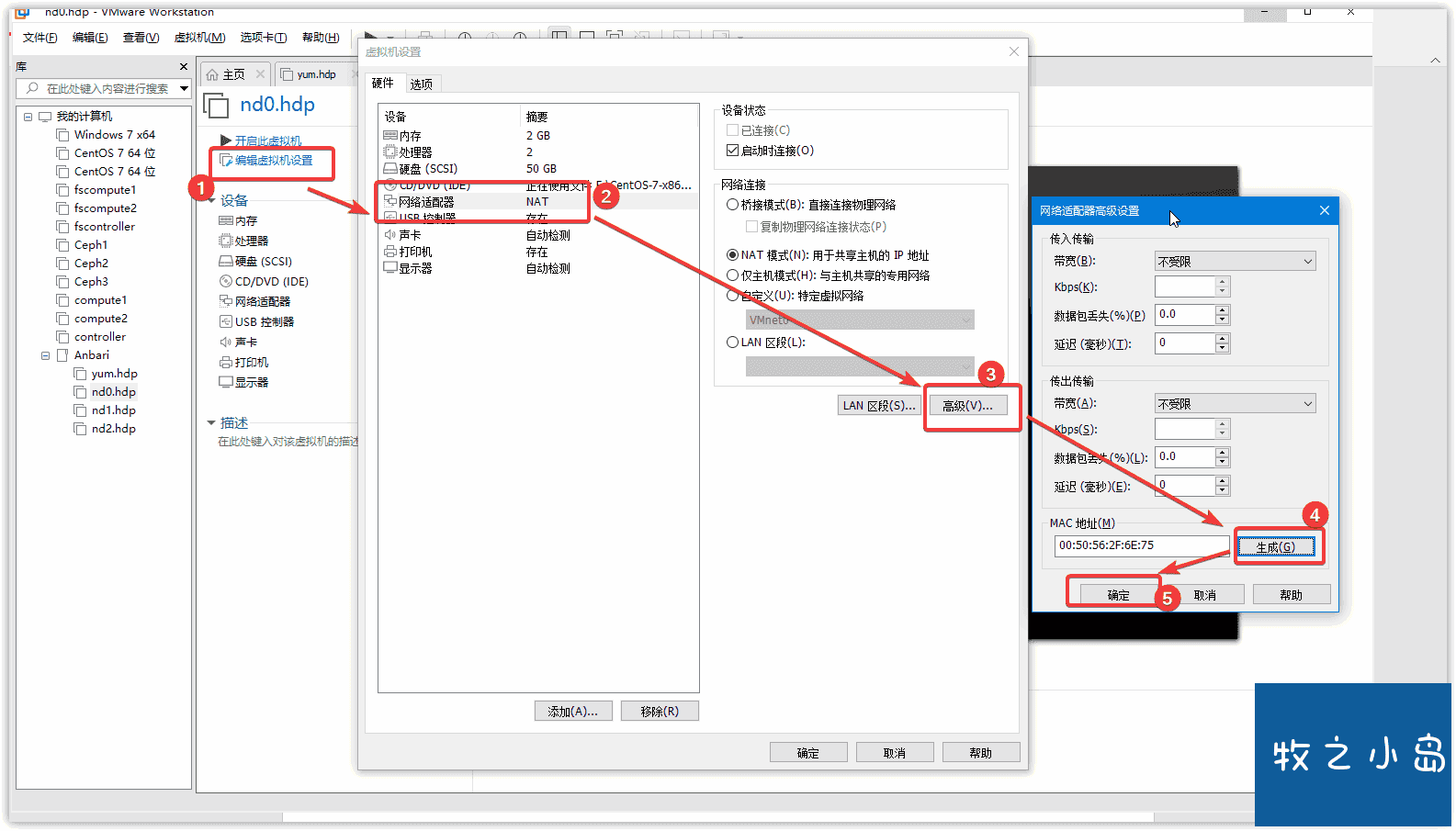Click the 高级(V)... button
The width and height of the screenshot is (1456, 831).
[967, 405]
